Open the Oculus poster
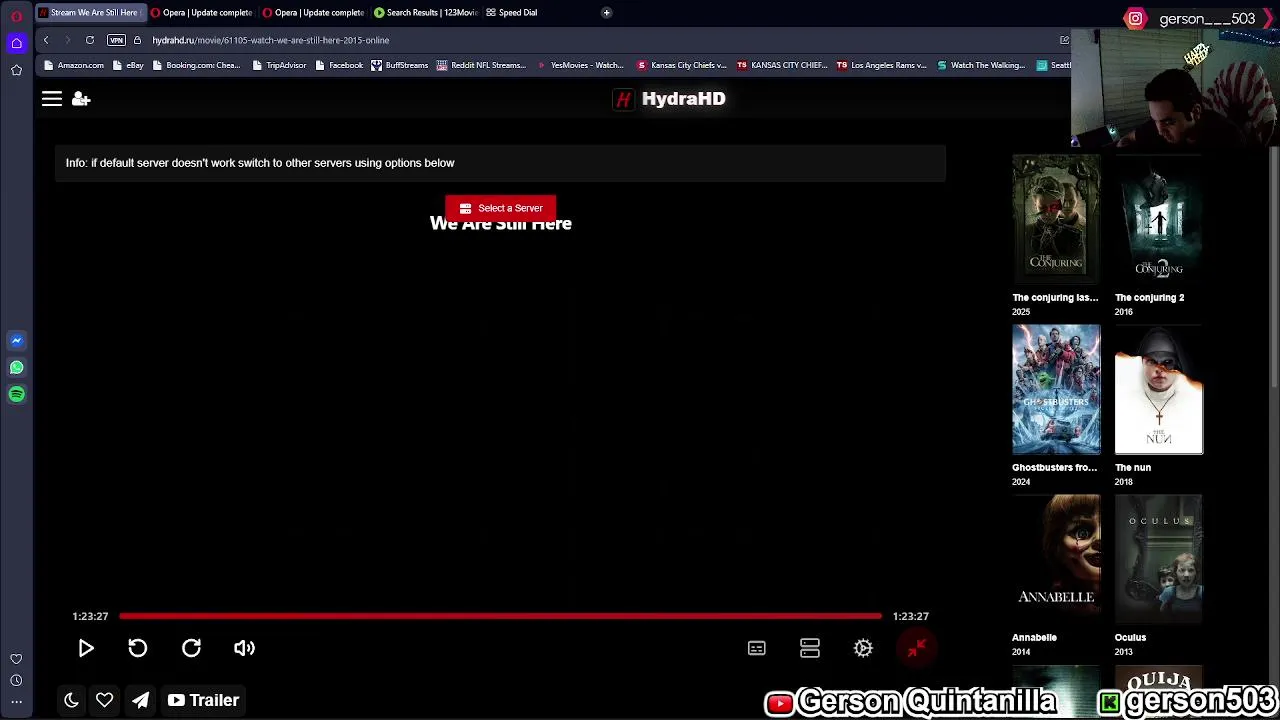Screen dimensions: 1280x720 coord(1159,559)
